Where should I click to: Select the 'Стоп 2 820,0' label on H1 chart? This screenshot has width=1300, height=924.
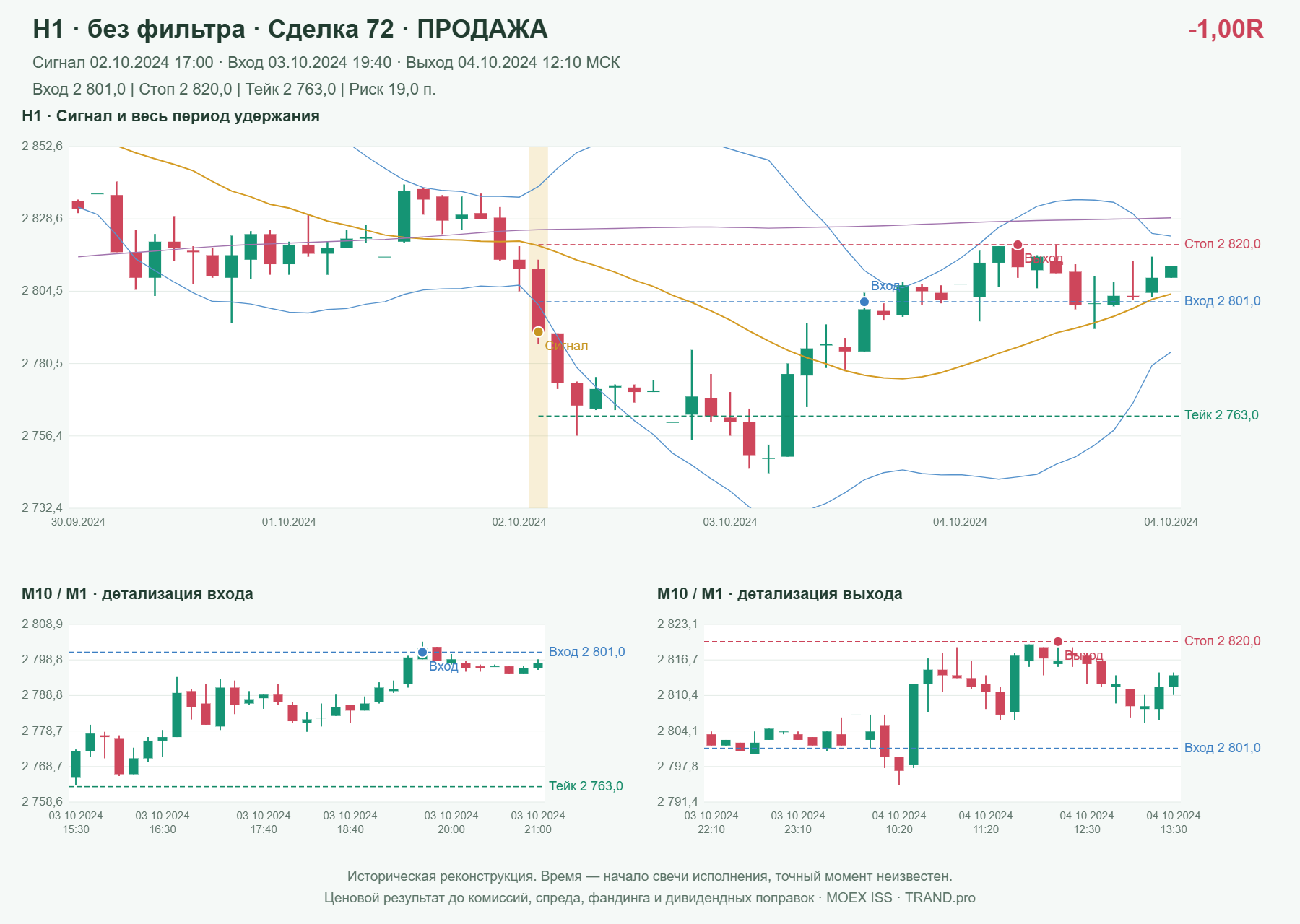1222,244
